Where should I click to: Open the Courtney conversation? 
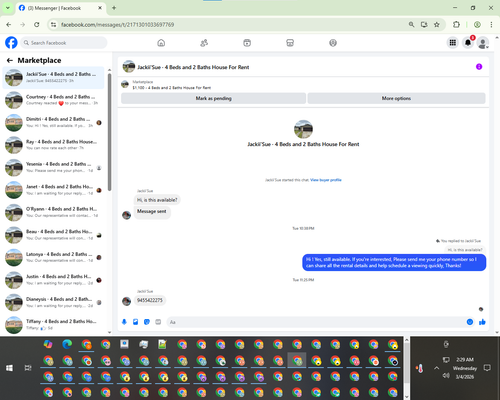click(x=53, y=100)
